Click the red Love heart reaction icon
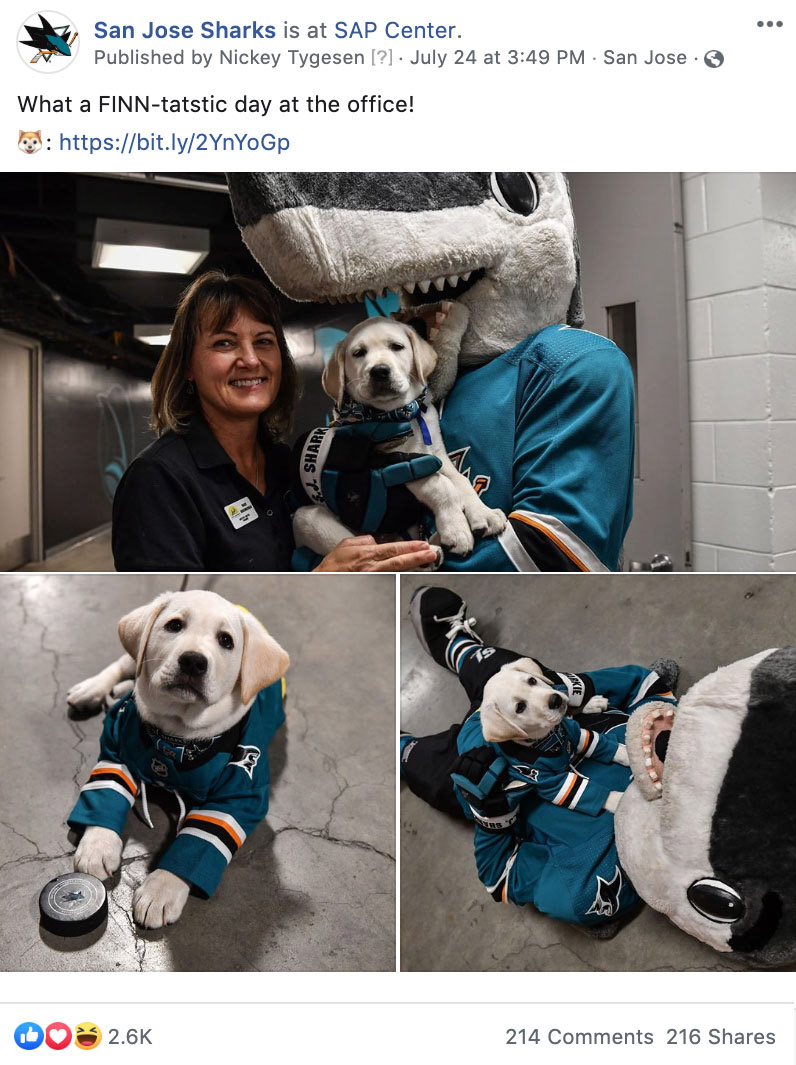796x1065 pixels. click(x=58, y=1036)
